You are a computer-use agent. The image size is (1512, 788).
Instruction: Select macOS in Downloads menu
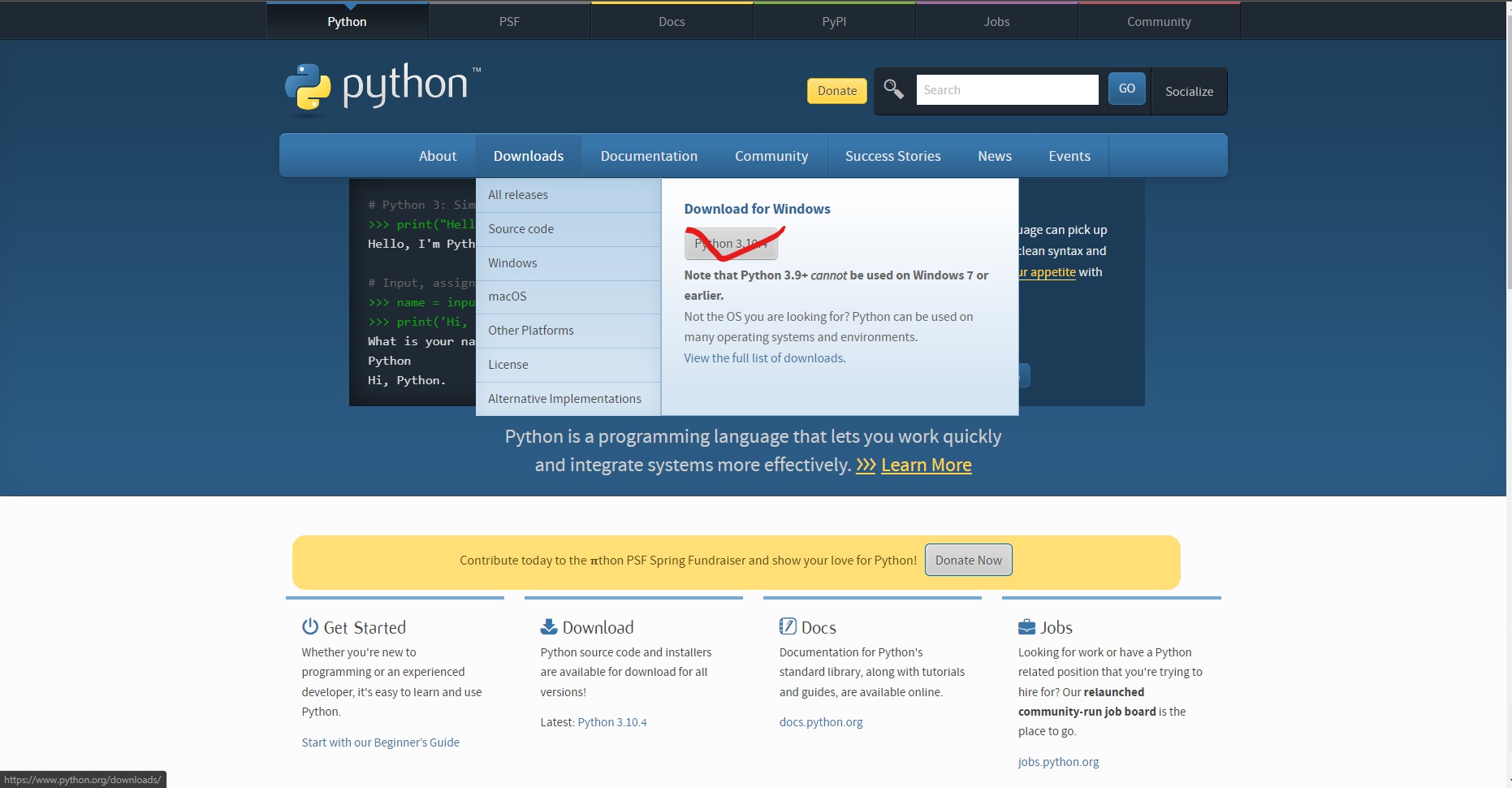568,297
